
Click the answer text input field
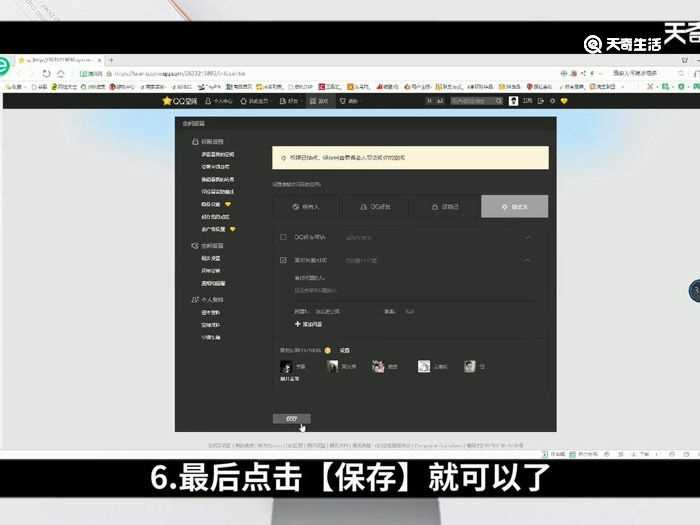coord(409,311)
